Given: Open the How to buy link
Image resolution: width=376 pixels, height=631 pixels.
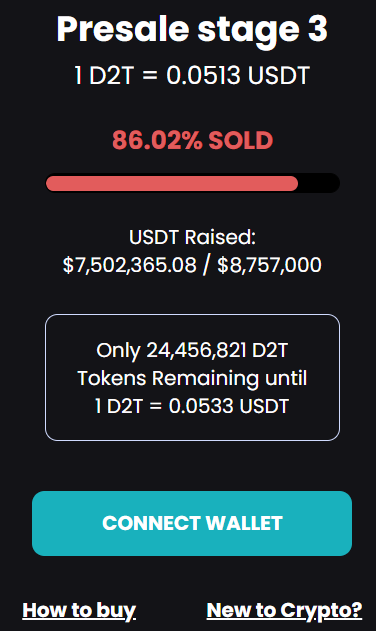Looking at the screenshot, I should [x=79, y=610].
